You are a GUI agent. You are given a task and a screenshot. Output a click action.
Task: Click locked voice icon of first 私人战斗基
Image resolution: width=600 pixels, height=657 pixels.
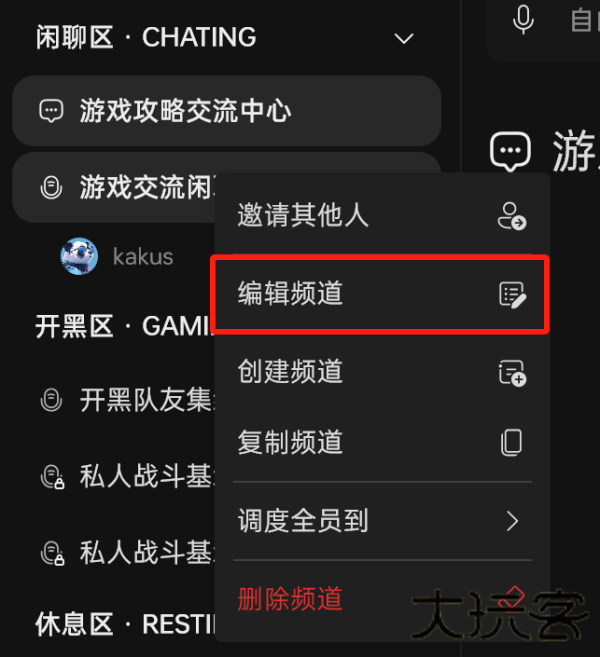tap(52, 477)
